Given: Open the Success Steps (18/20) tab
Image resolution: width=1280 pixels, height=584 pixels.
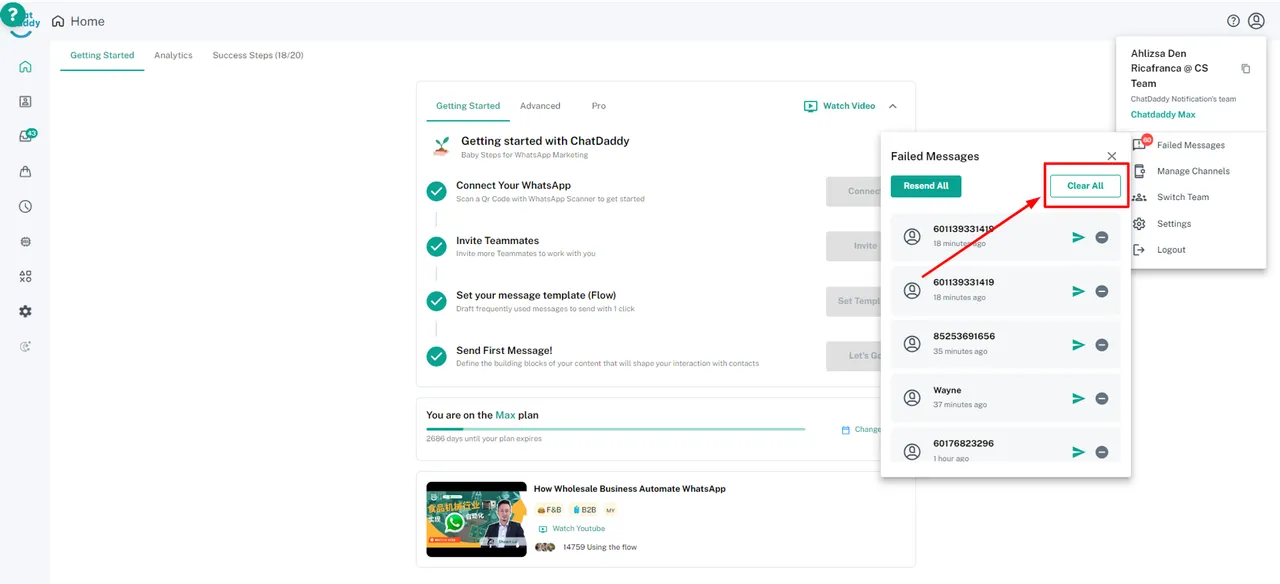Looking at the screenshot, I should 257,55.
